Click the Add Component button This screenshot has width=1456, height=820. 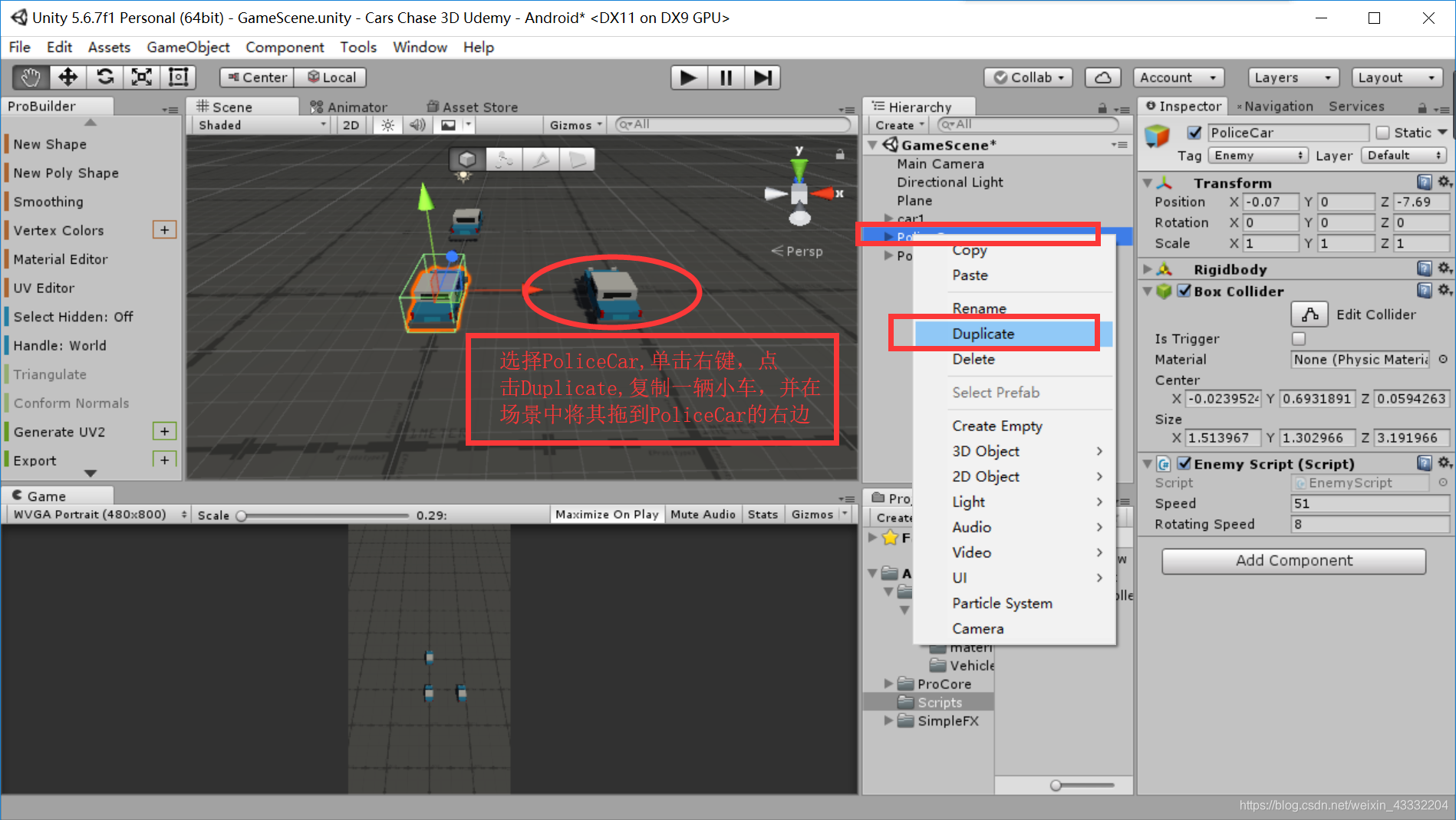tap(1293, 561)
